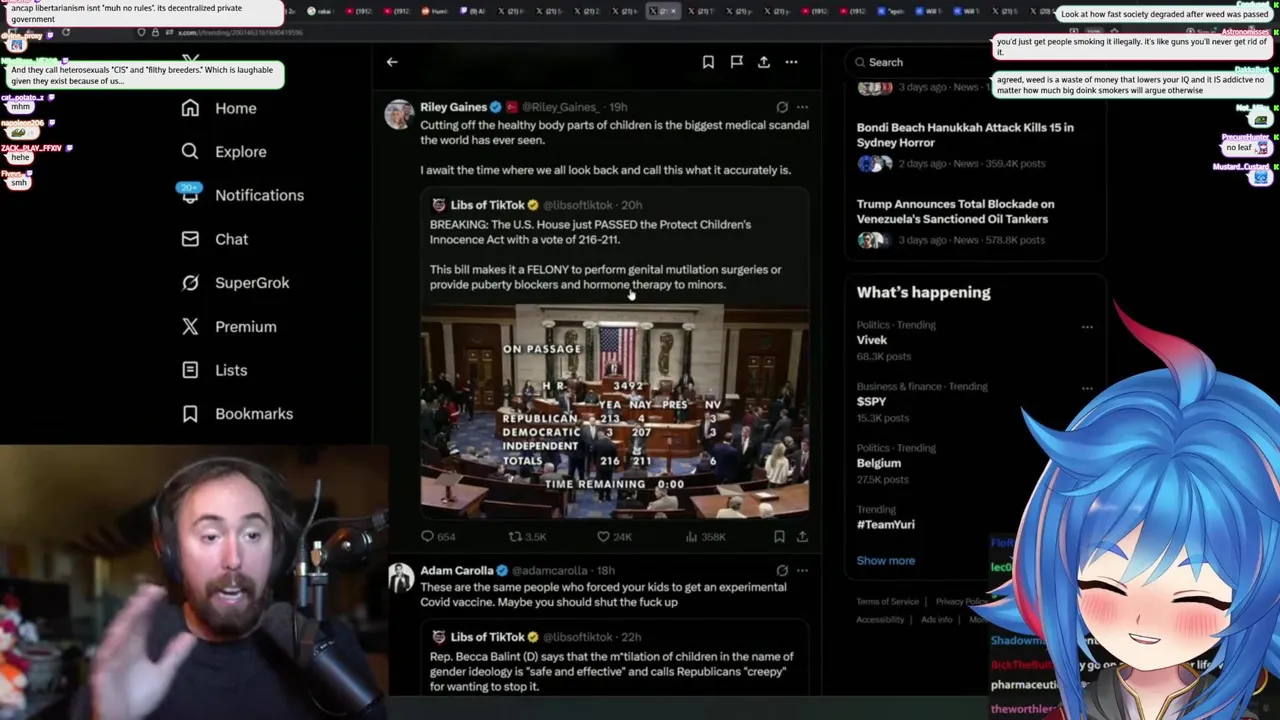Viewport: 1280px width, 720px height.
Task: Open trending topic Belgium
Action: coord(879,463)
